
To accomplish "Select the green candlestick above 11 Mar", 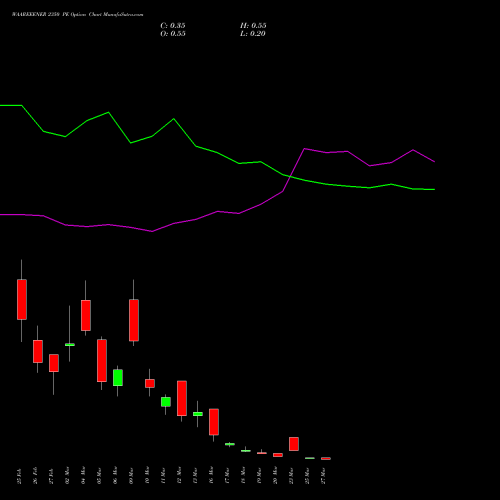I will pyautogui.click(x=166, y=402).
